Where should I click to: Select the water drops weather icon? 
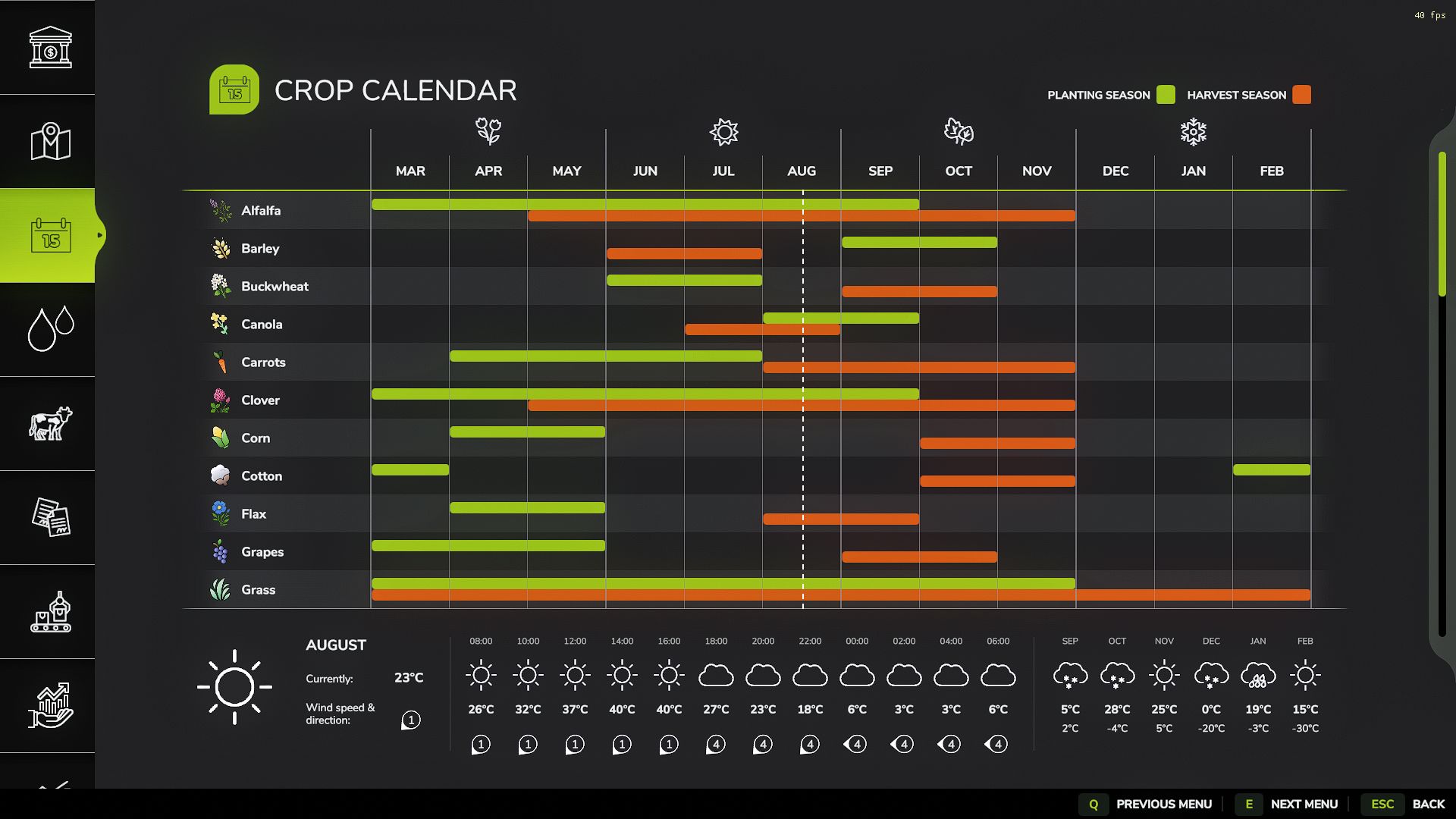coord(50,329)
